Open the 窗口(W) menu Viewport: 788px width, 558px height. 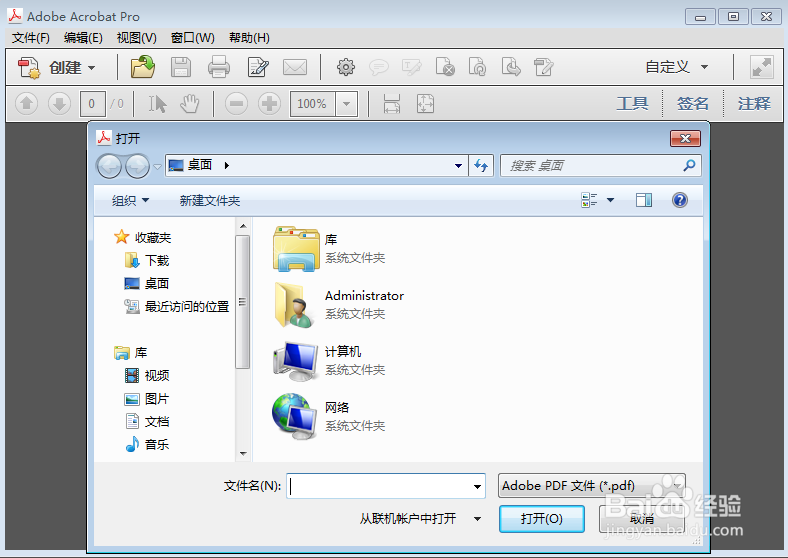(192, 38)
